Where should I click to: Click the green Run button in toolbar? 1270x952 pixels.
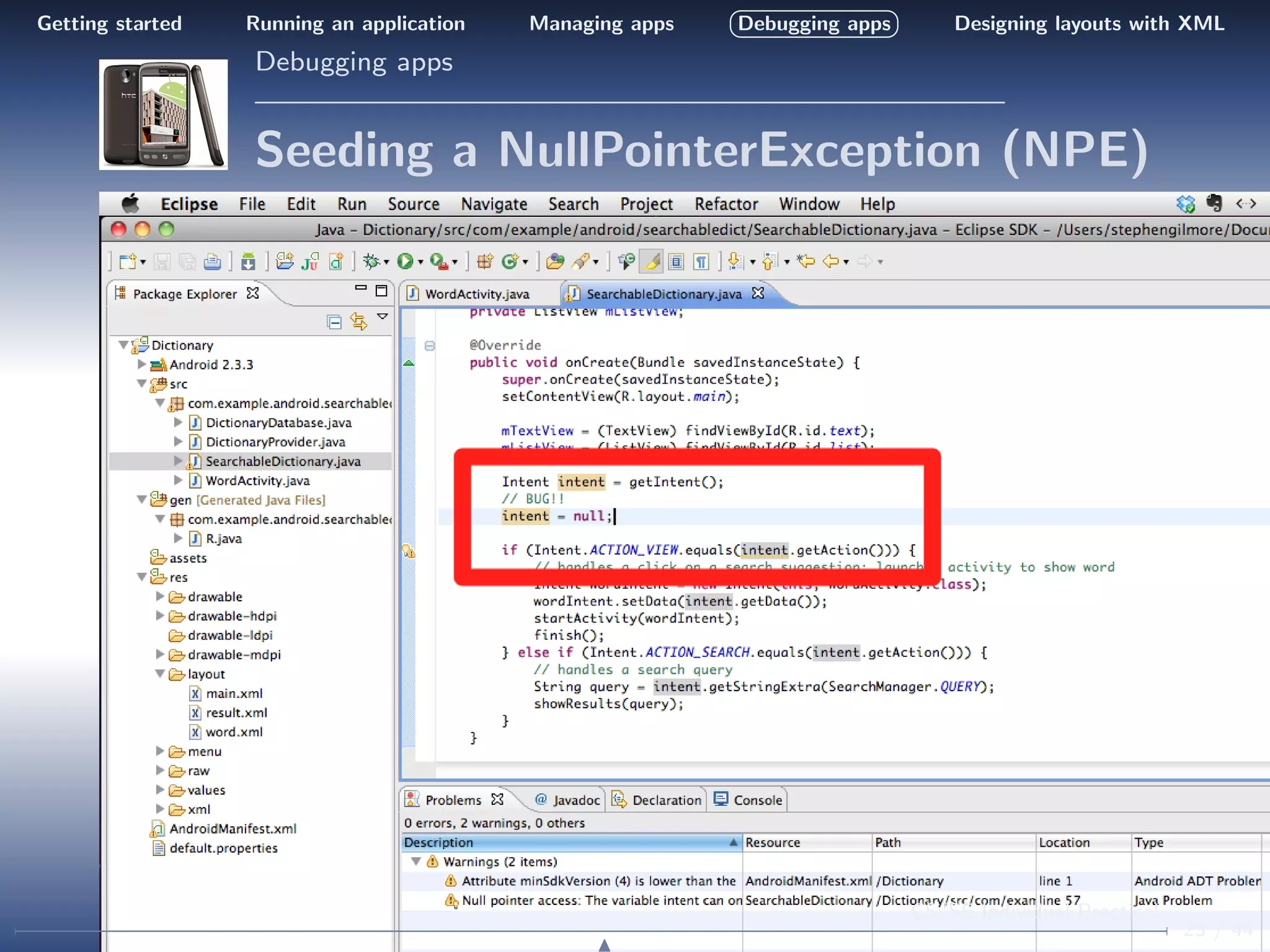[x=405, y=262]
